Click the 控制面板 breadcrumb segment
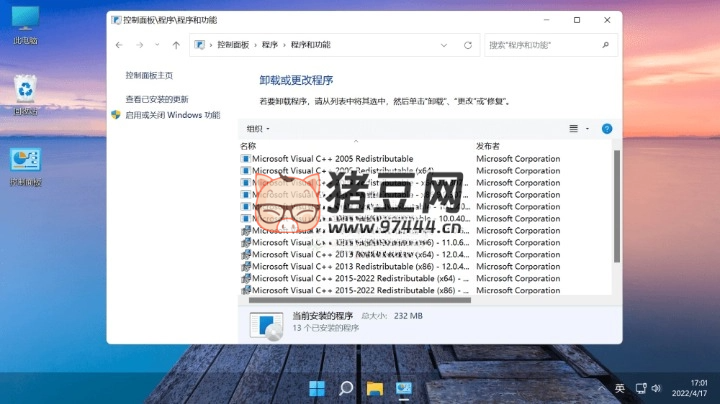 233,45
